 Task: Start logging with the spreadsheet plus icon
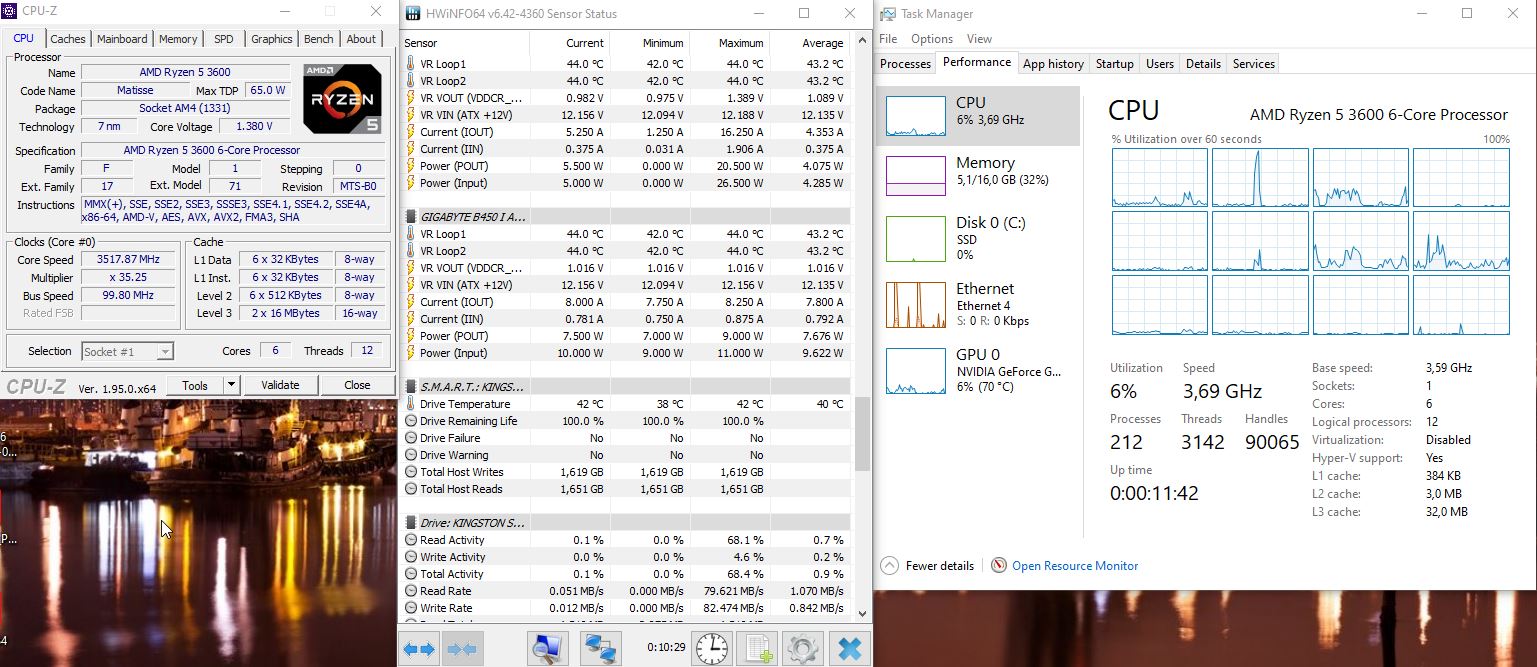[x=759, y=648]
